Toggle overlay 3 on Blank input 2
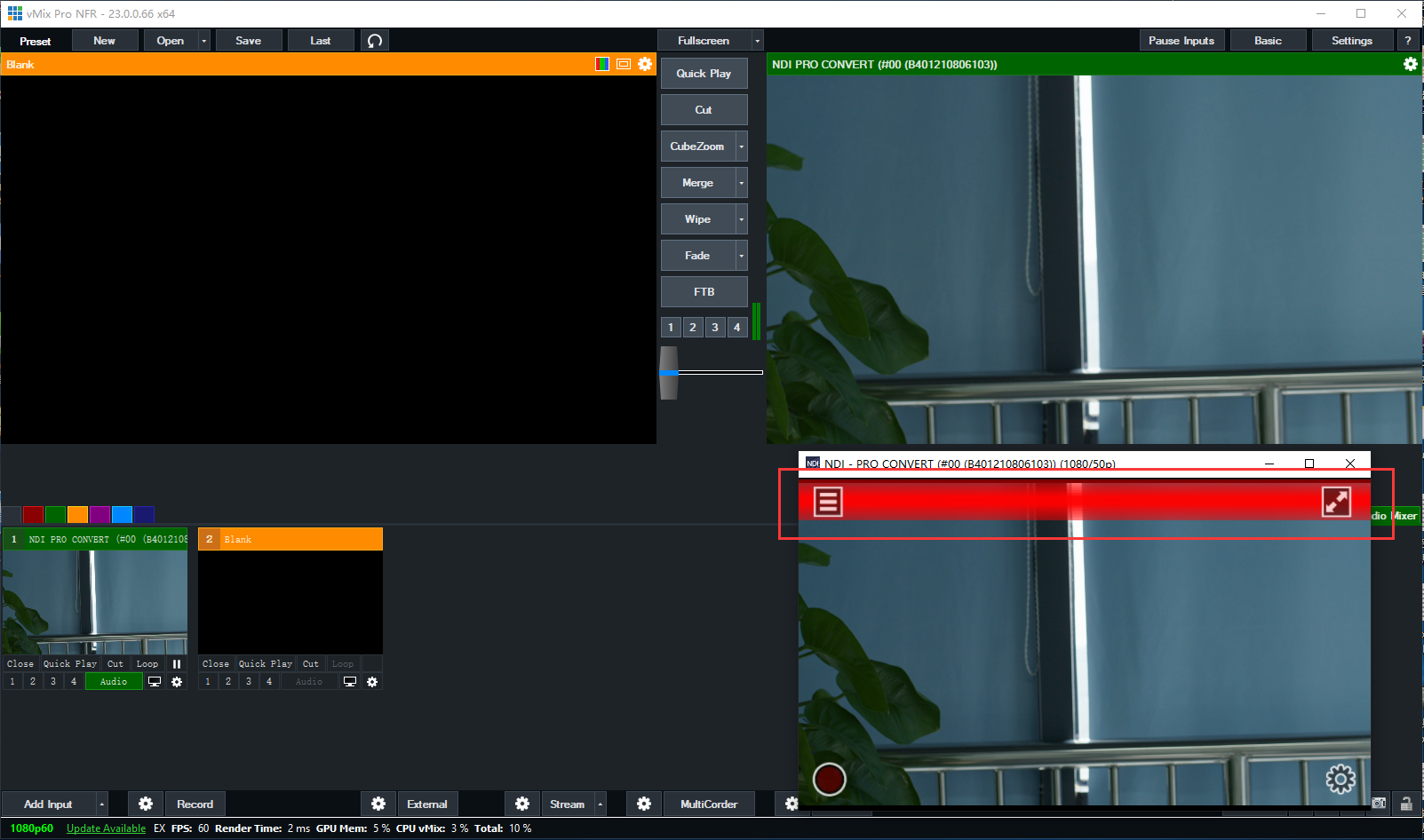The height and width of the screenshot is (840, 1424). (249, 682)
